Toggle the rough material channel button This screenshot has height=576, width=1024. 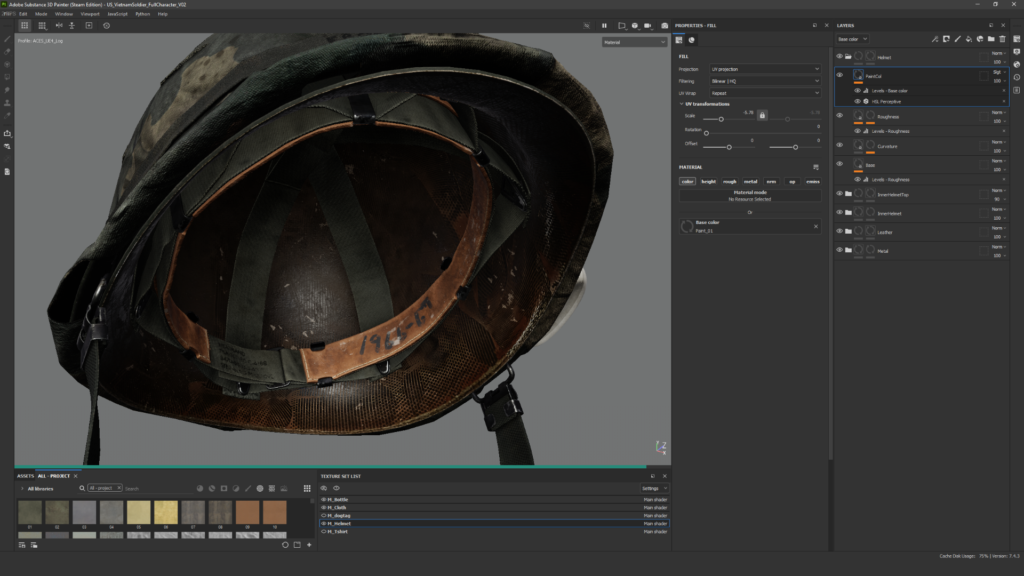point(729,181)
